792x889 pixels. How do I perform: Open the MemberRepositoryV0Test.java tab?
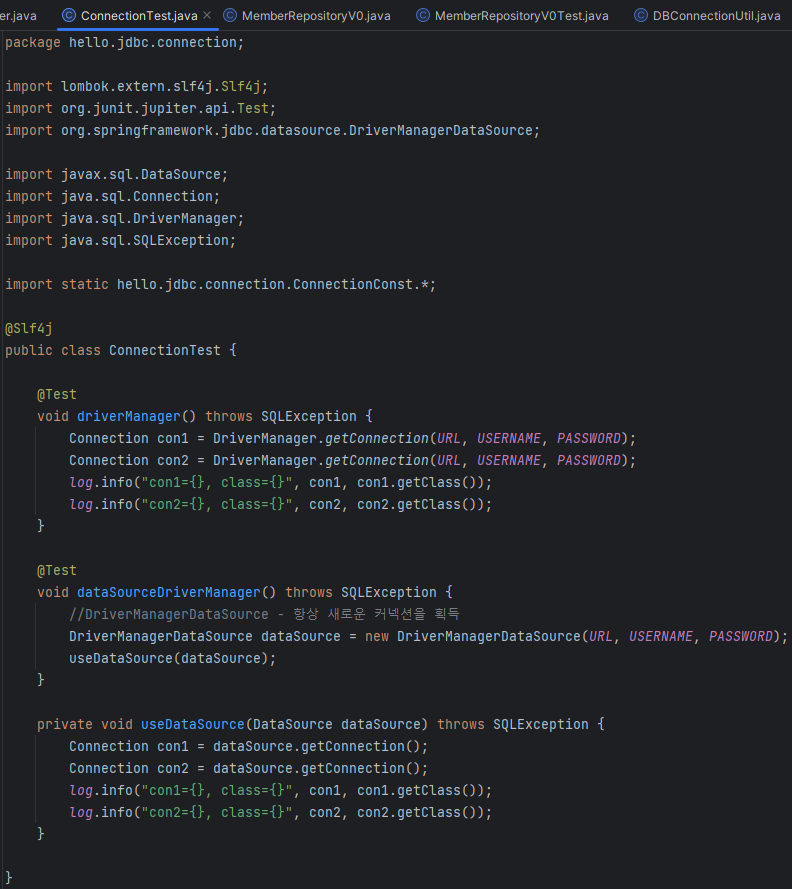513,15
